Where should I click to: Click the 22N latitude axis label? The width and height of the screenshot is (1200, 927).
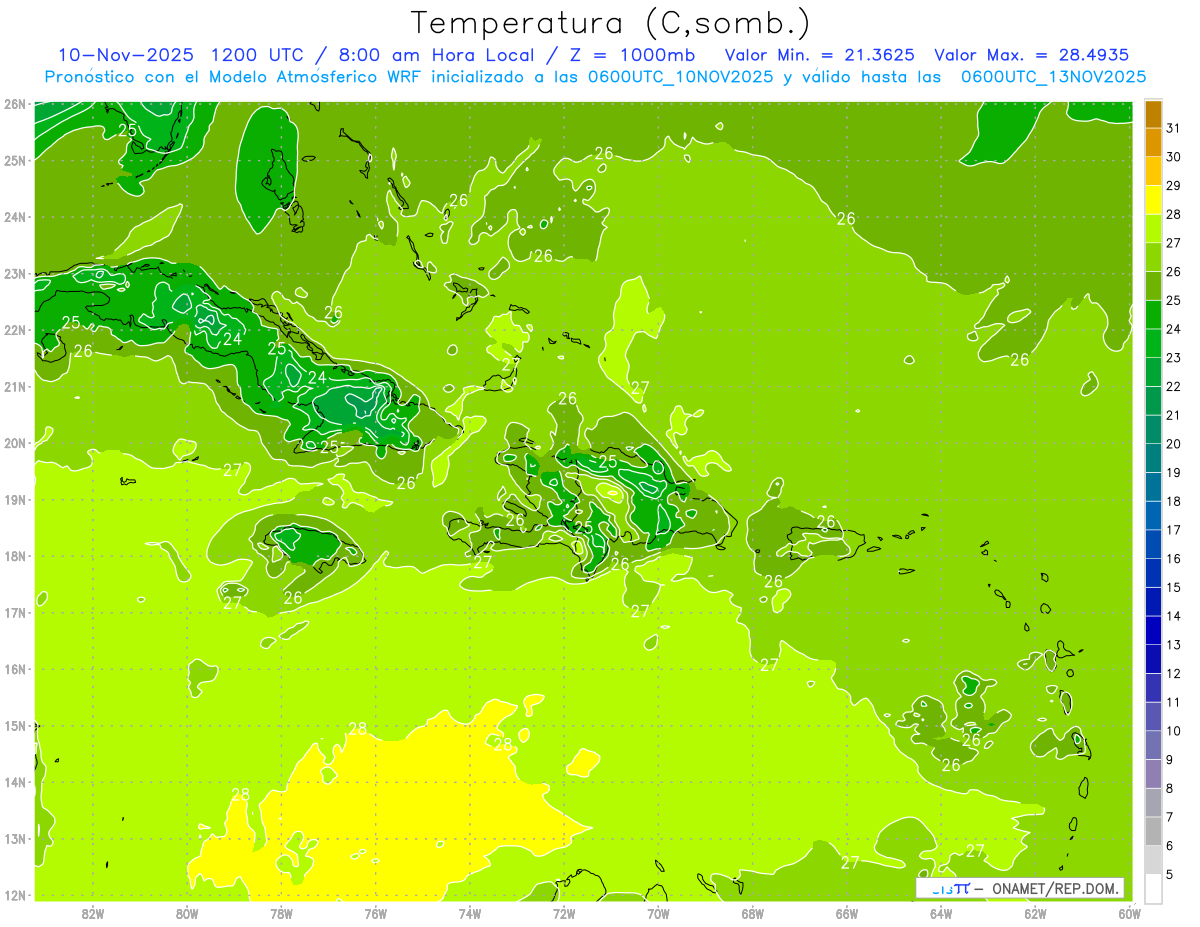[14, 330]
